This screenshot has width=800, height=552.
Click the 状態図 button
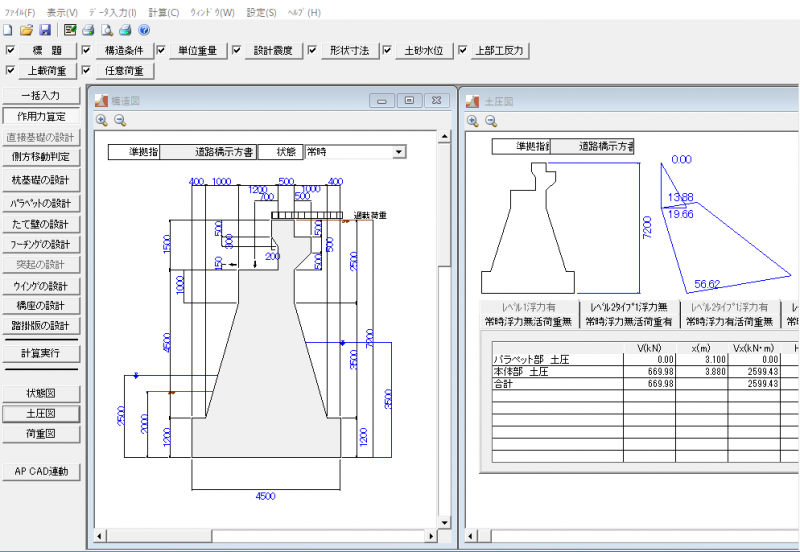tap(41, 393)
